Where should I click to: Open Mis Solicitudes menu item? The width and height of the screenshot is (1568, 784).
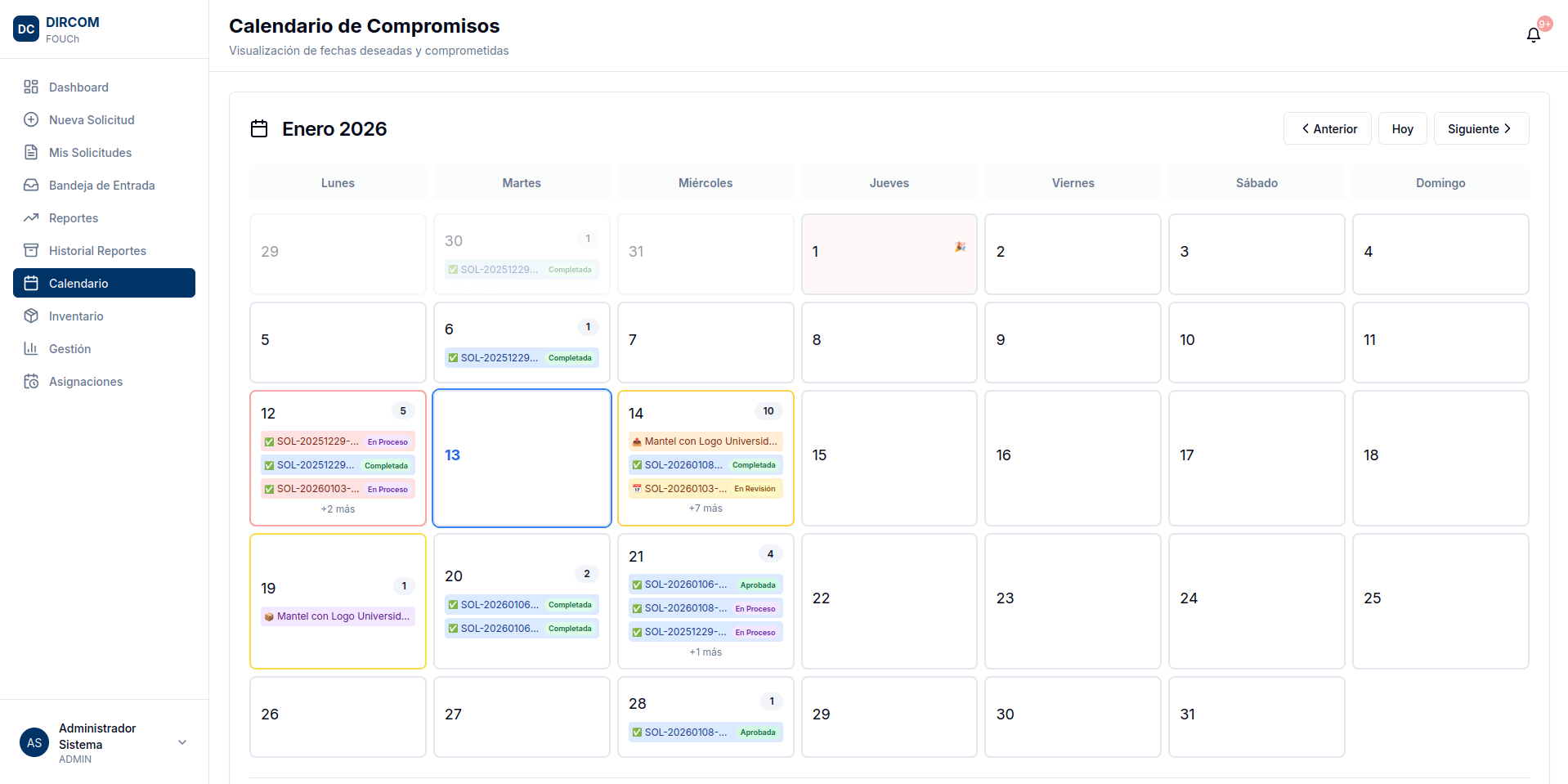click(104, 152)
